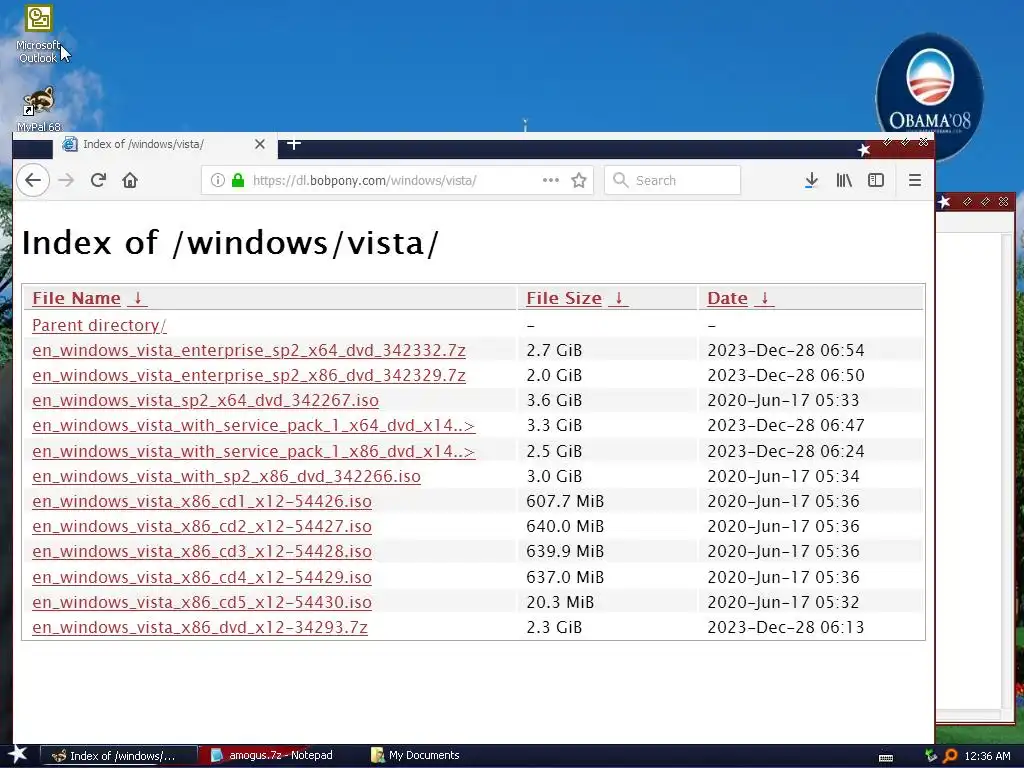Open the service_pack_1_x86_dvd link
The image size is (1024, 768).
tap(253, 451)
